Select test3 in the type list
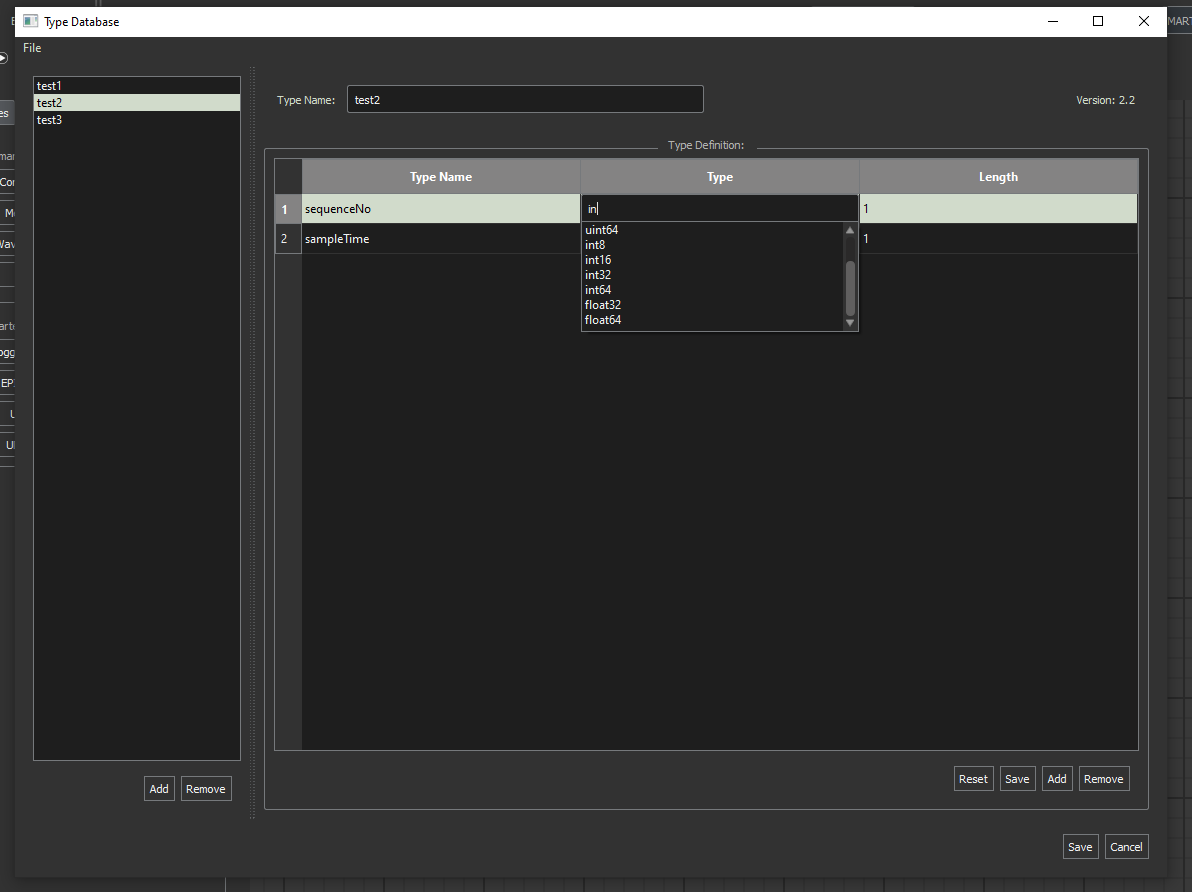This screenshot has width=1192, height=892. 50,120
